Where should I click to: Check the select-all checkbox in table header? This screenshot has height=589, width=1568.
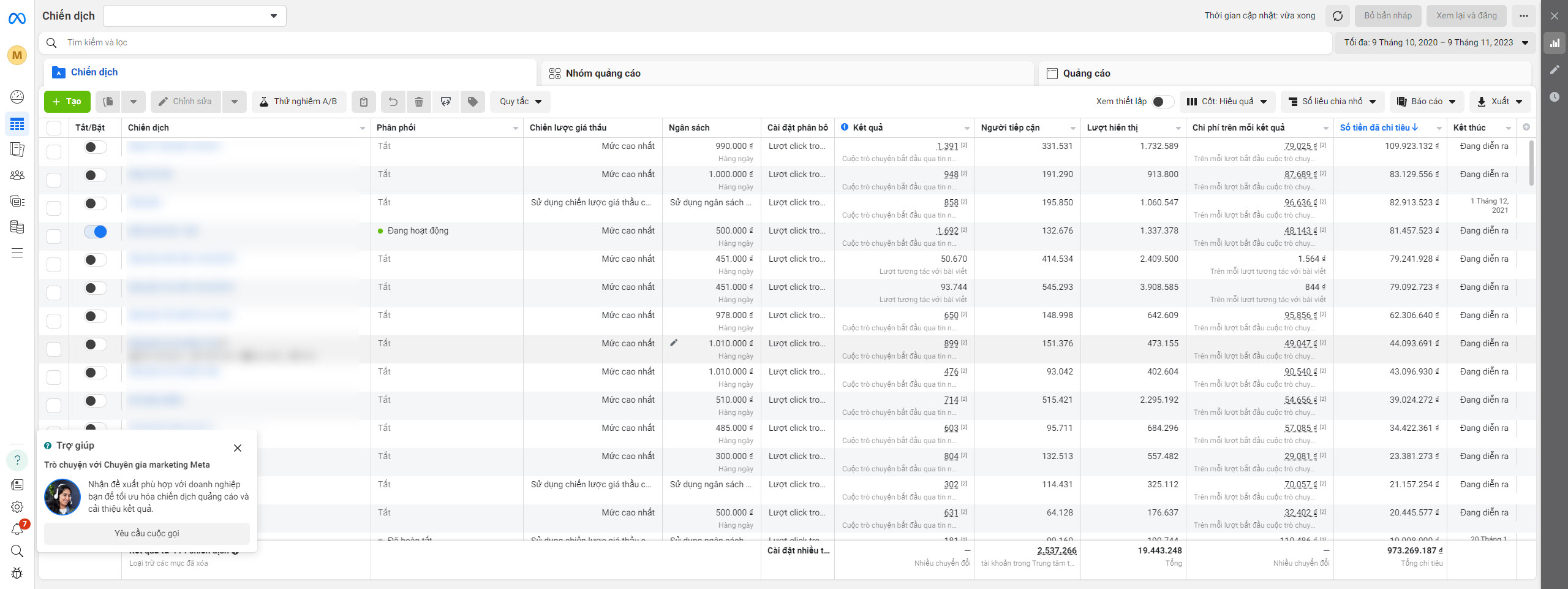coord(54,127)
